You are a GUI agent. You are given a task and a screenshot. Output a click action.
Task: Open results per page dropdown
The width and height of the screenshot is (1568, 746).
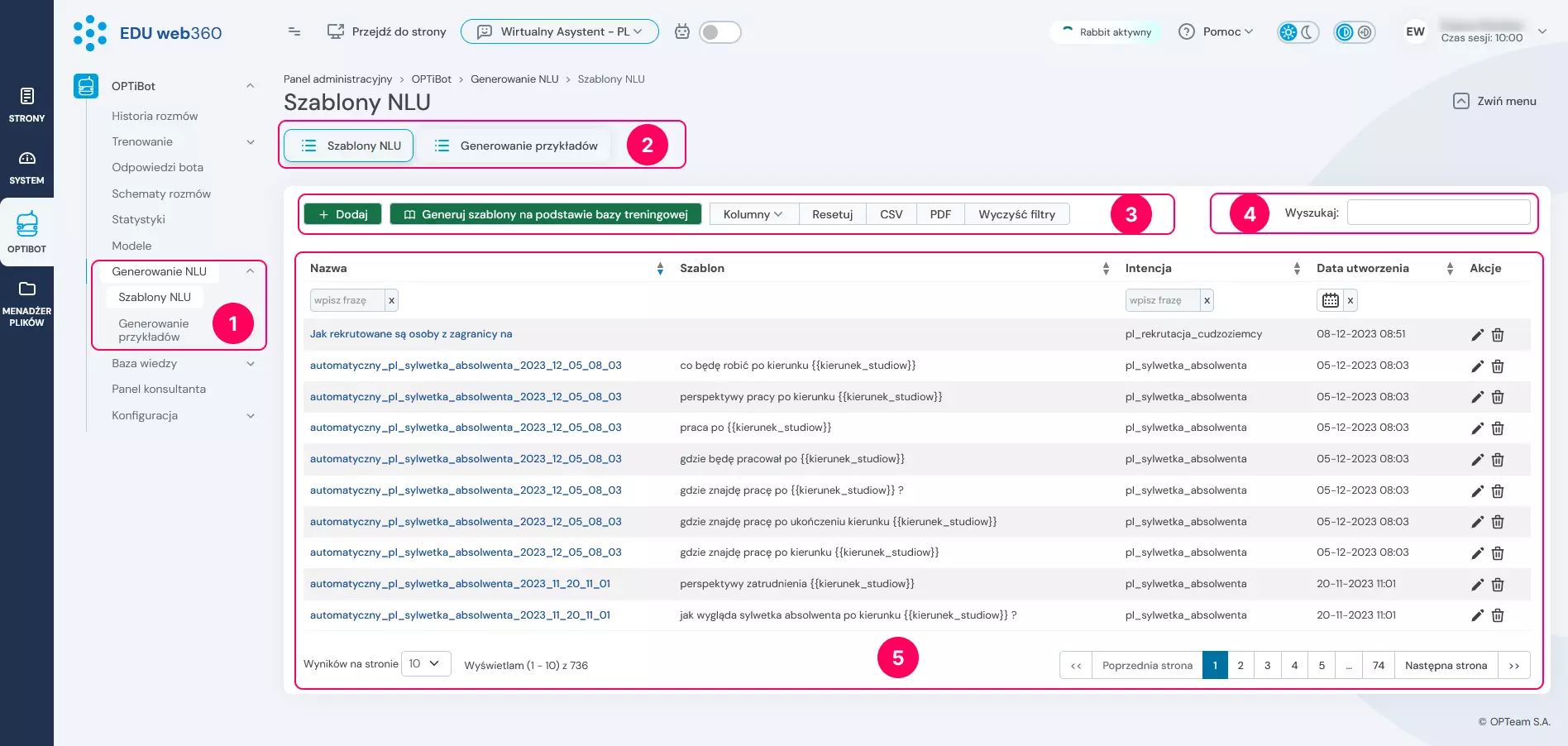coord(425,664)
